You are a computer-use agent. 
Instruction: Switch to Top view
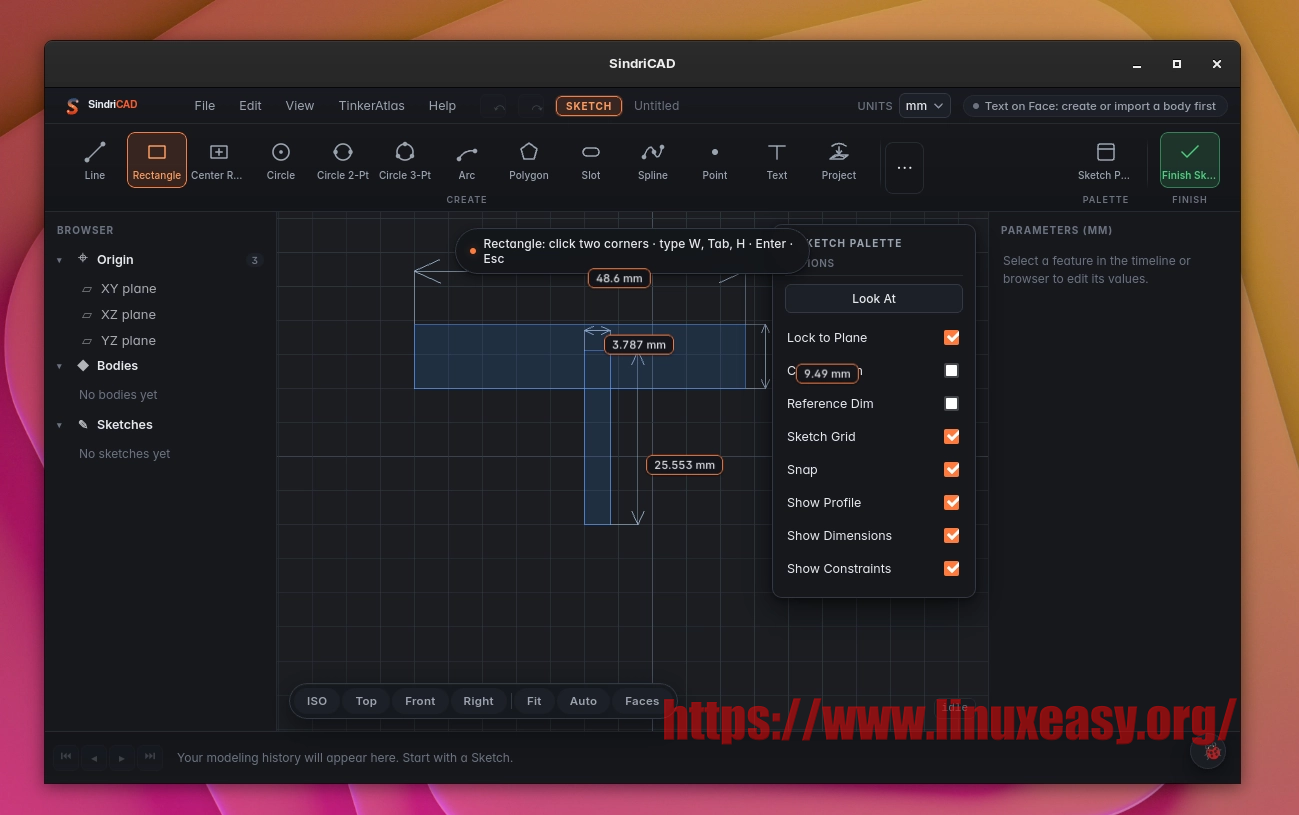coord(366,701)
